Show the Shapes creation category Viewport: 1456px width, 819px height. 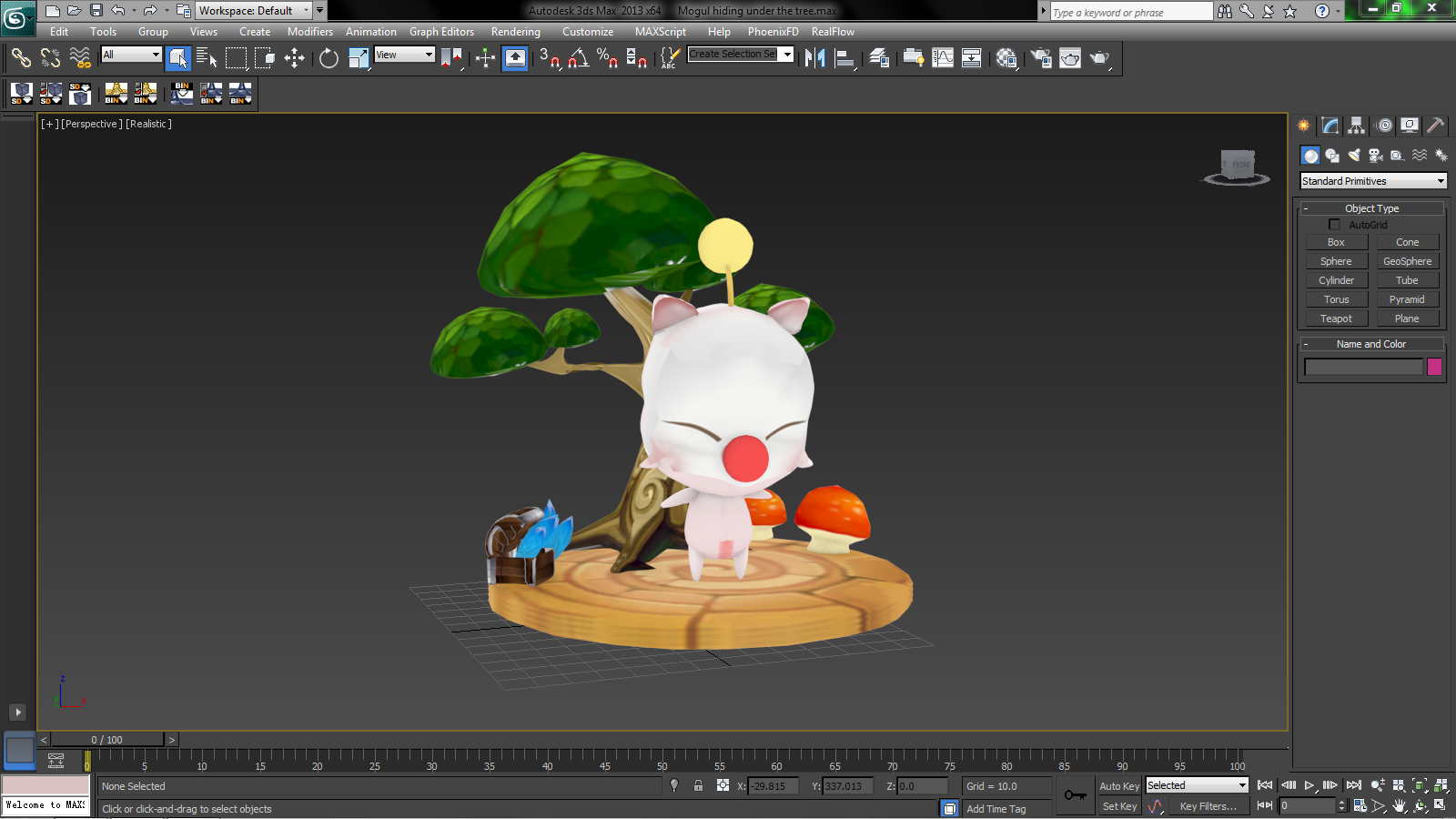tap(1332, 156)
